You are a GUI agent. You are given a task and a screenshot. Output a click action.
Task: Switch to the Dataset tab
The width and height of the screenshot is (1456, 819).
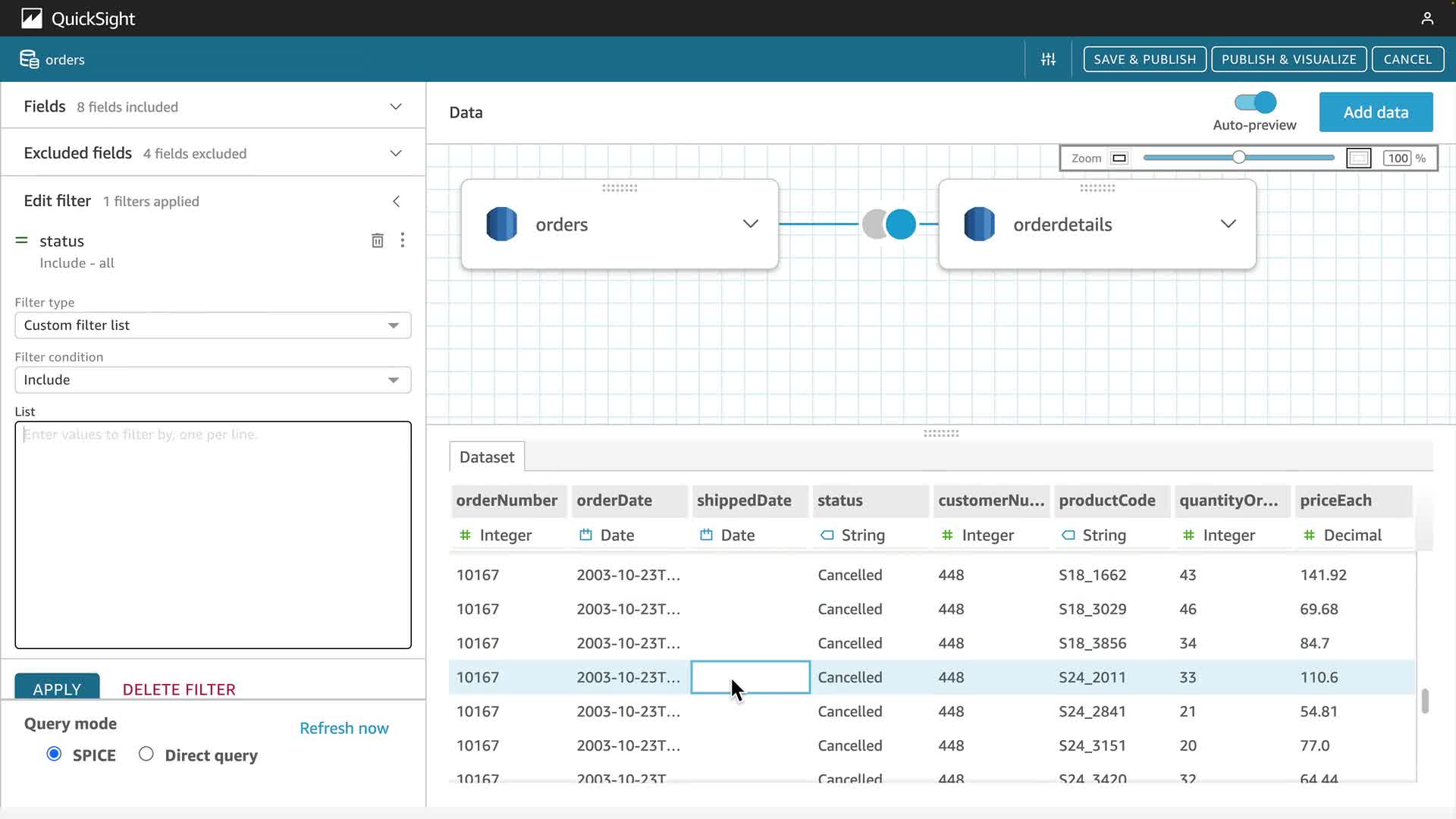point(487,457)
